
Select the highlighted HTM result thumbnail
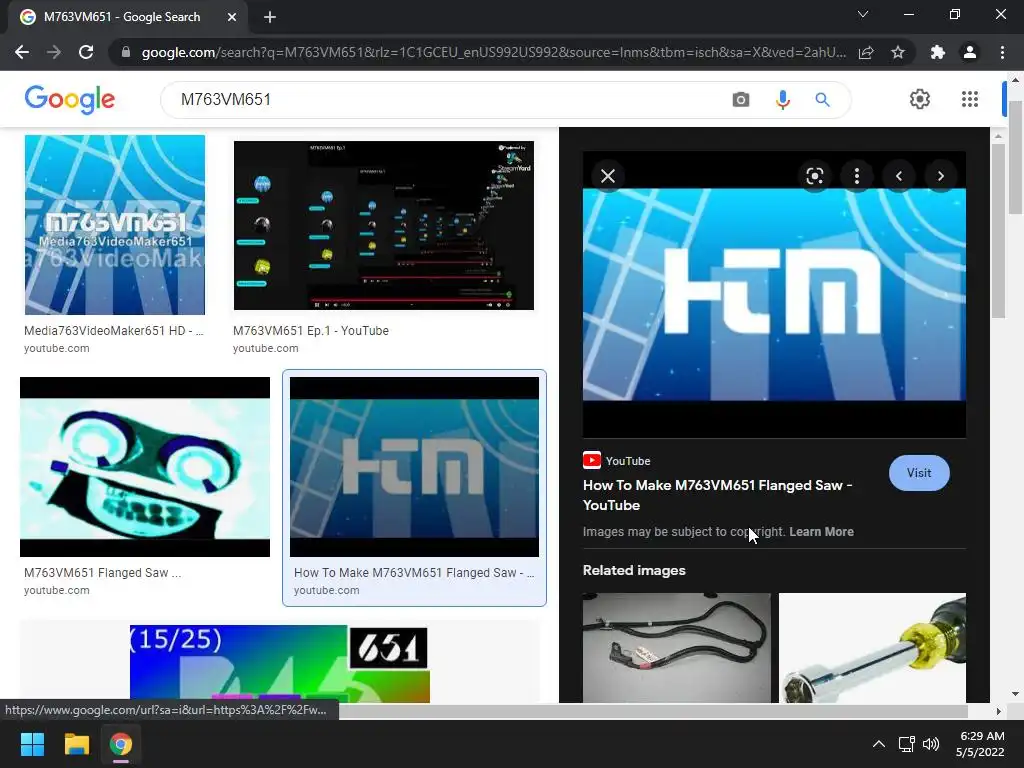click(x=415, y=467)
